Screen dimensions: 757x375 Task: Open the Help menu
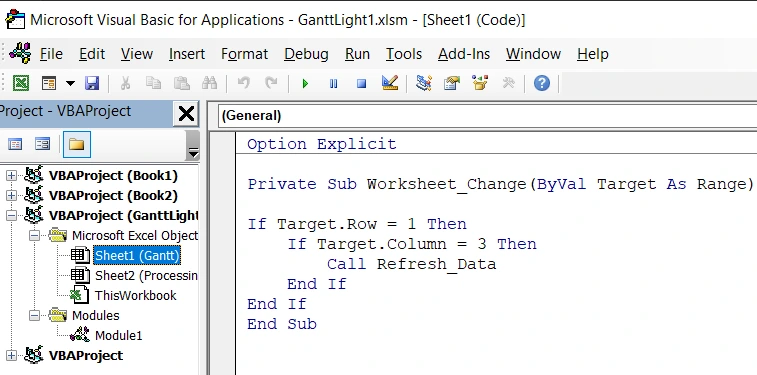(x=592, y=54)
